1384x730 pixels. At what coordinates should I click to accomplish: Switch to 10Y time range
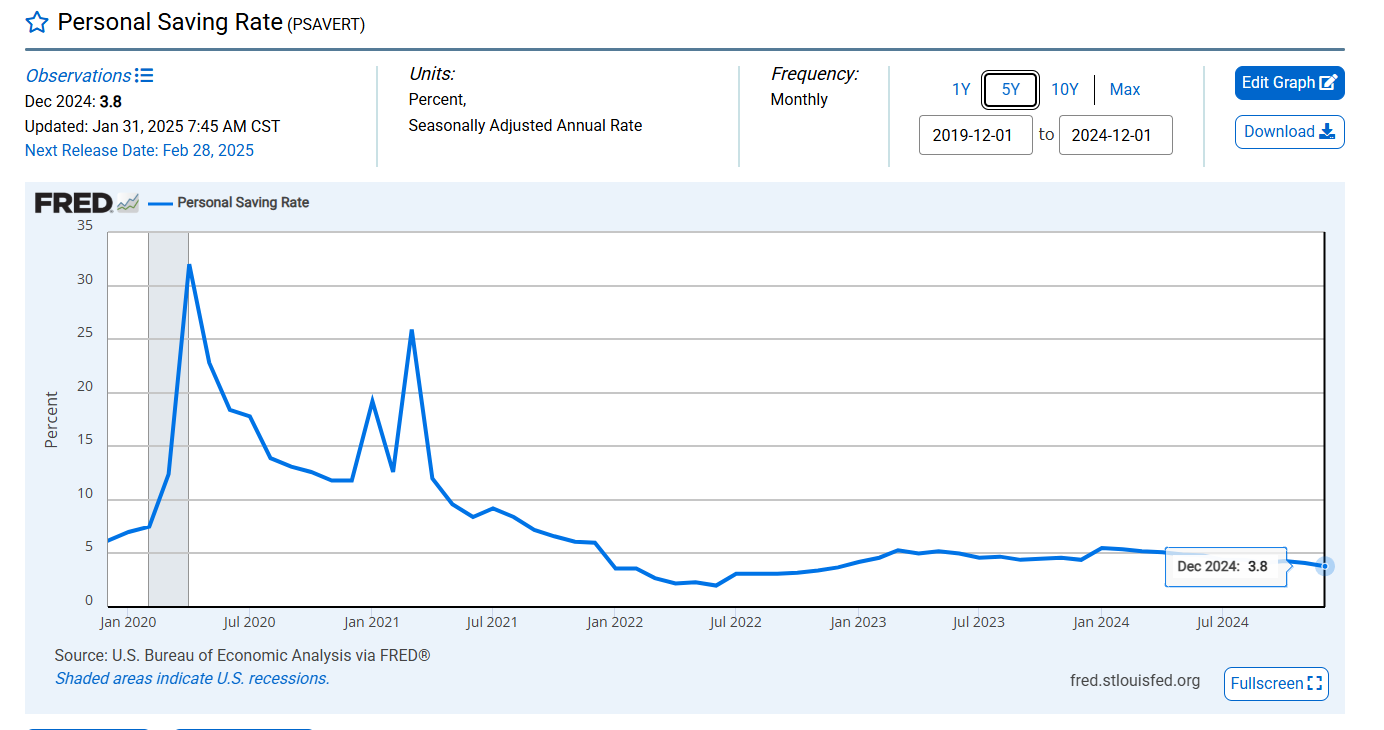pos(1064,90)
